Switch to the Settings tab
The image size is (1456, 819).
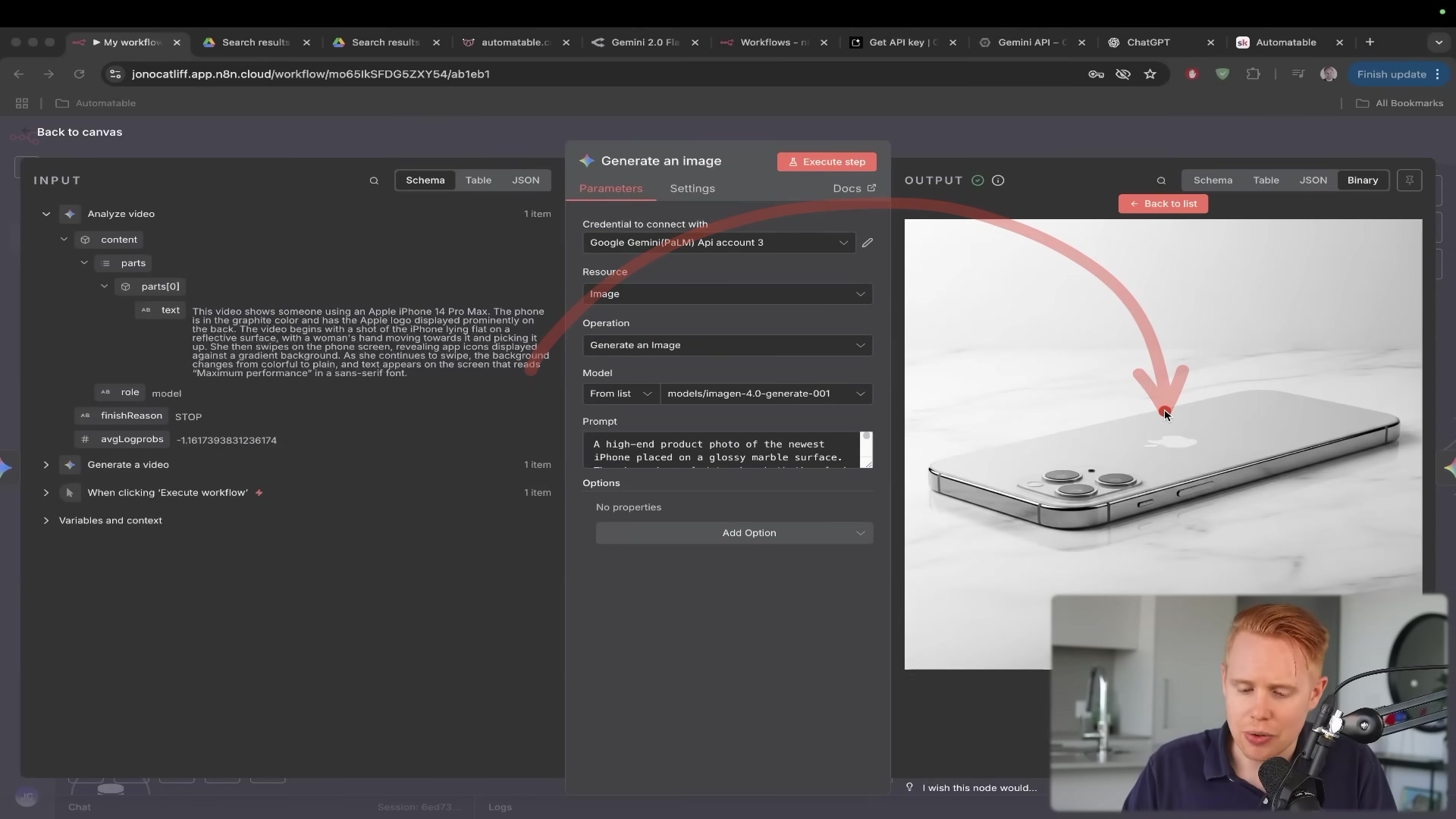[692, 189]
